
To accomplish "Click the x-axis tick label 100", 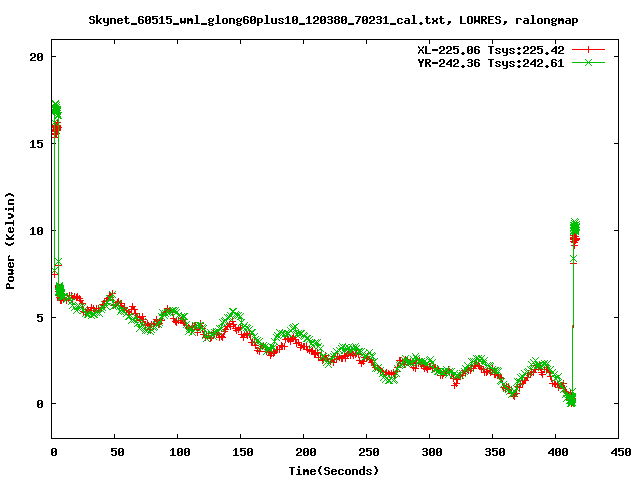I will click(x=180, y=452).
